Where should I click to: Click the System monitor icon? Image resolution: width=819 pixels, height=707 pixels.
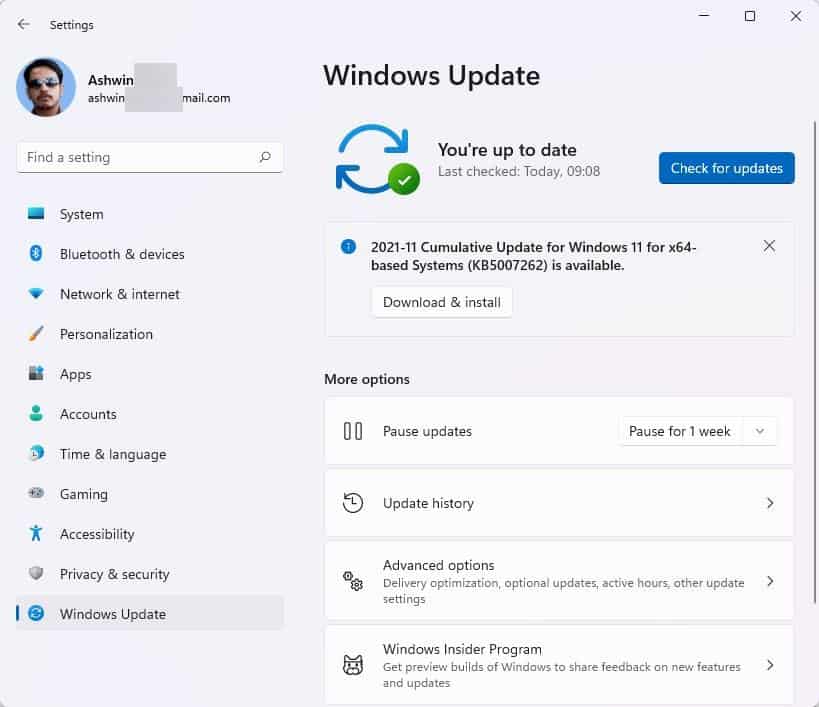36,214
